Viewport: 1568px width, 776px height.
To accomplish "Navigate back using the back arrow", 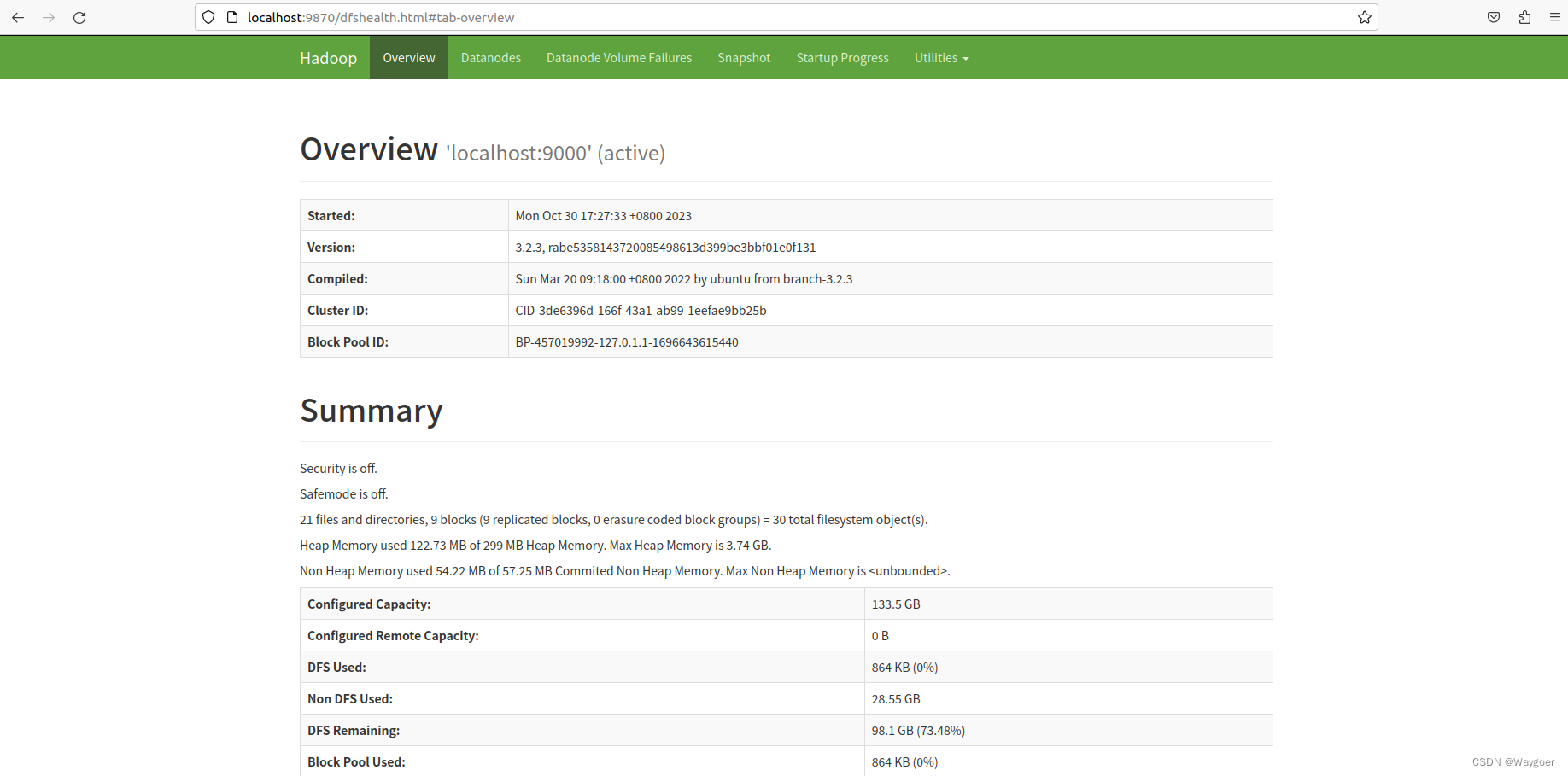I will (18, 17).
